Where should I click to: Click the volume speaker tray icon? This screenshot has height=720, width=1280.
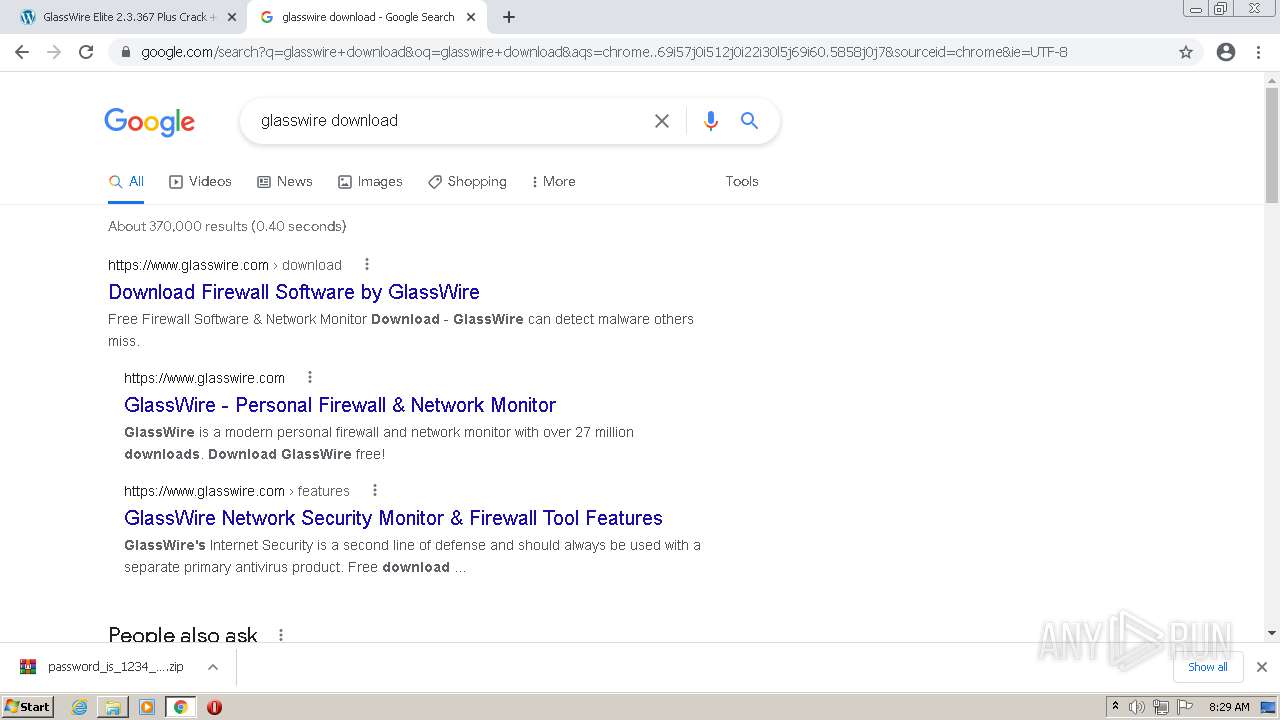(1137, 707)
